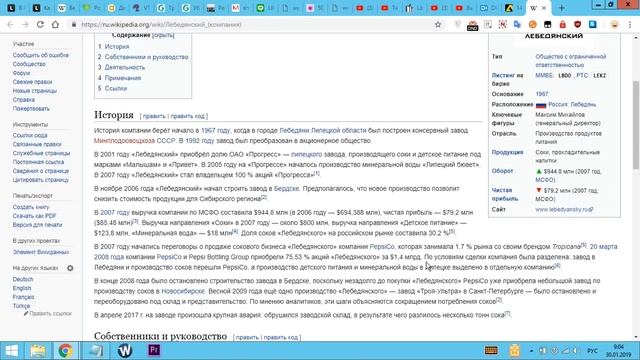Viewport: 640px width, 360px height.
Task: Click править next to Собственники и руководство
Action: pos(247,338)
